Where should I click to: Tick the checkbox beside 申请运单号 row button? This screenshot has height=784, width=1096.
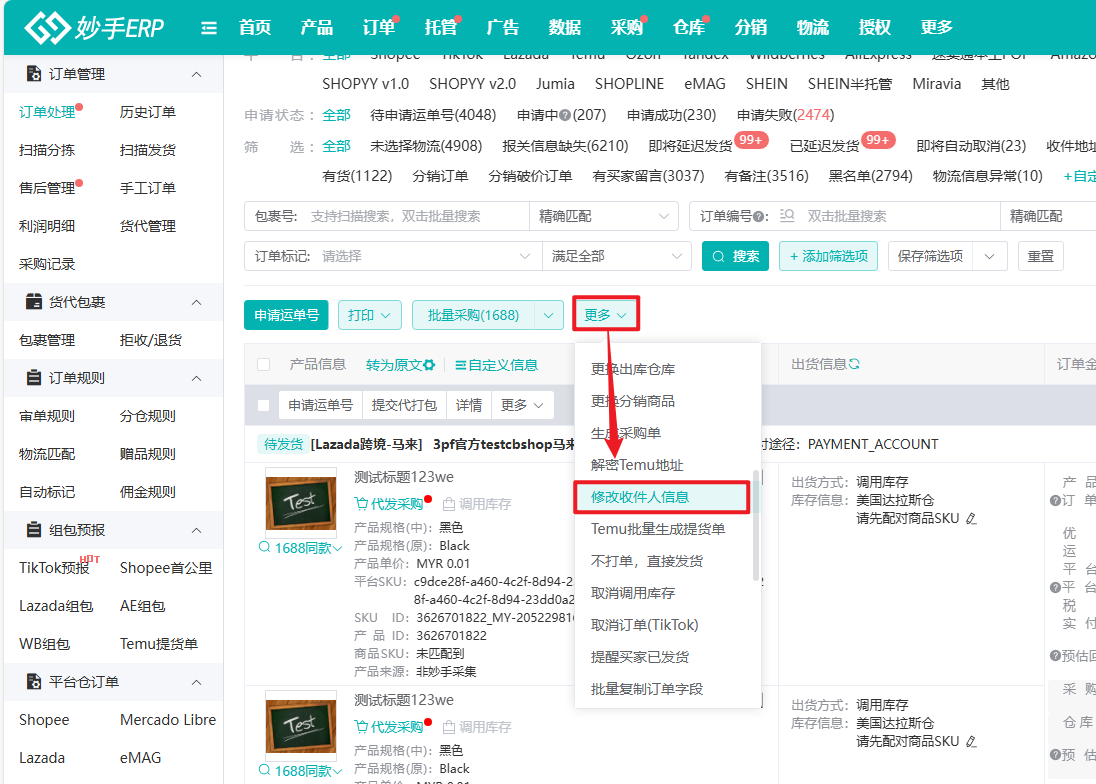pos(264,405)
